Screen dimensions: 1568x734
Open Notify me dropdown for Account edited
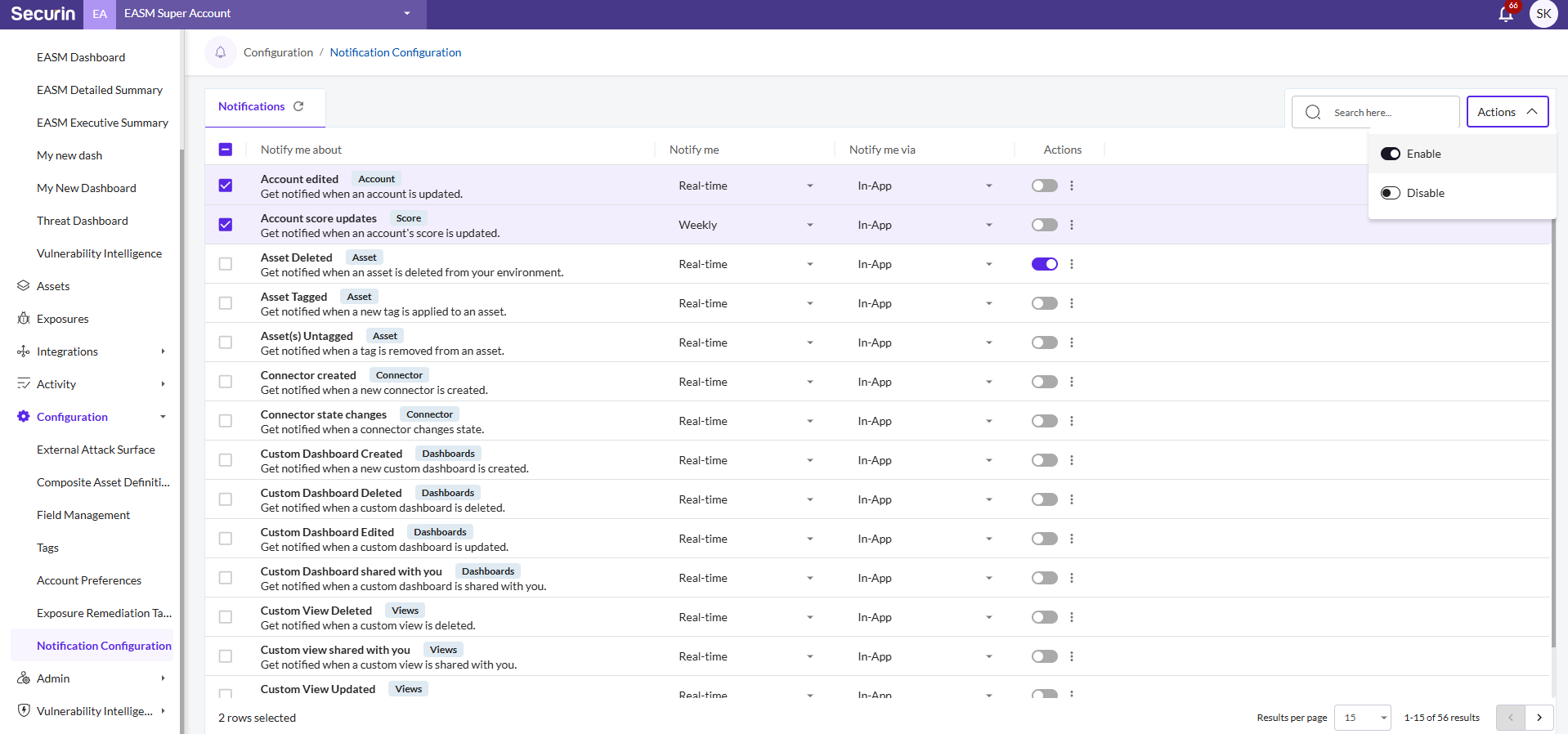pos(746,186)
